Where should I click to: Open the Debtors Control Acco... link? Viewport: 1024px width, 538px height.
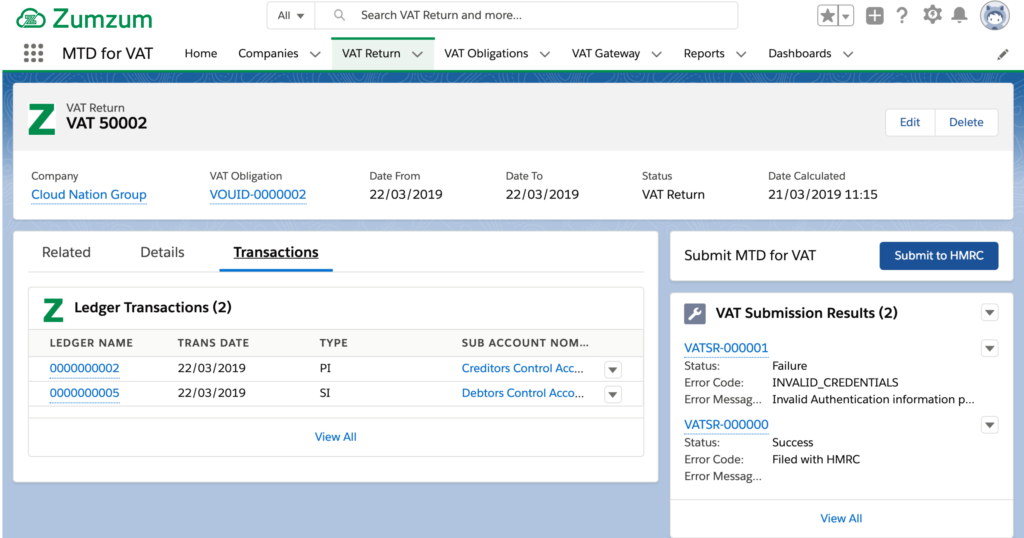[522, 393]
